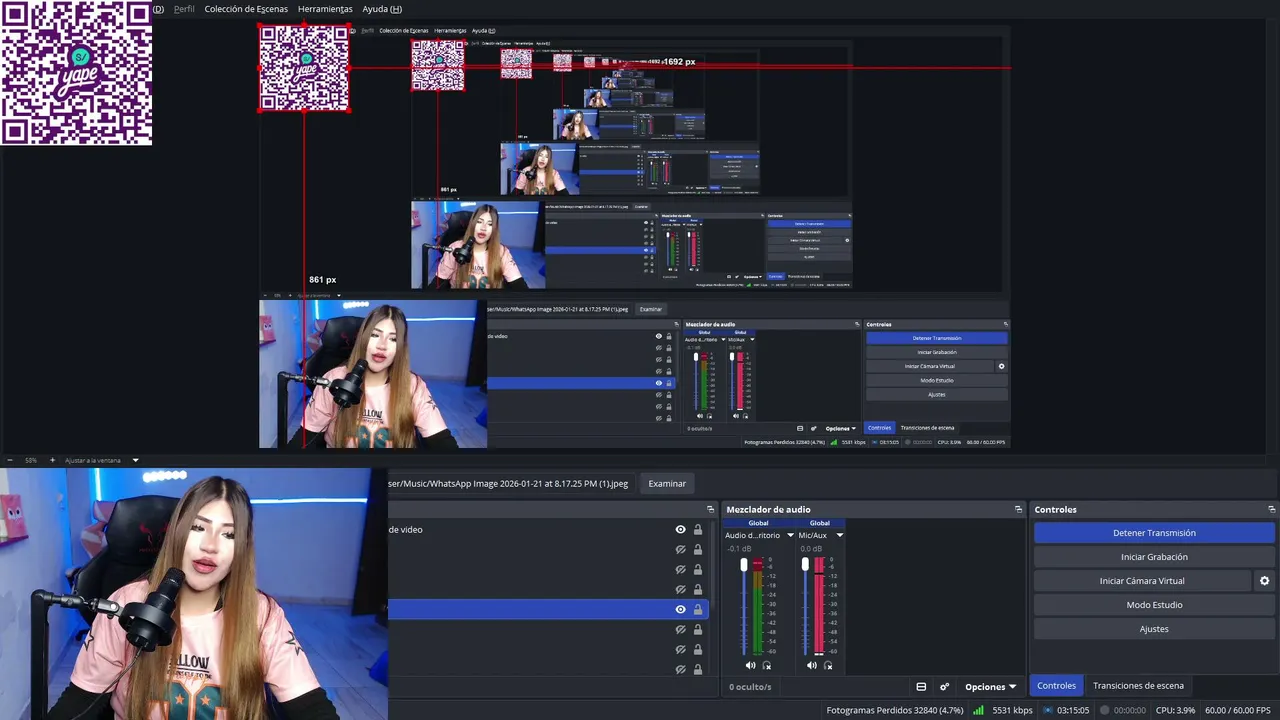Lock the source row just below 'de video'

tap(698, 550)
